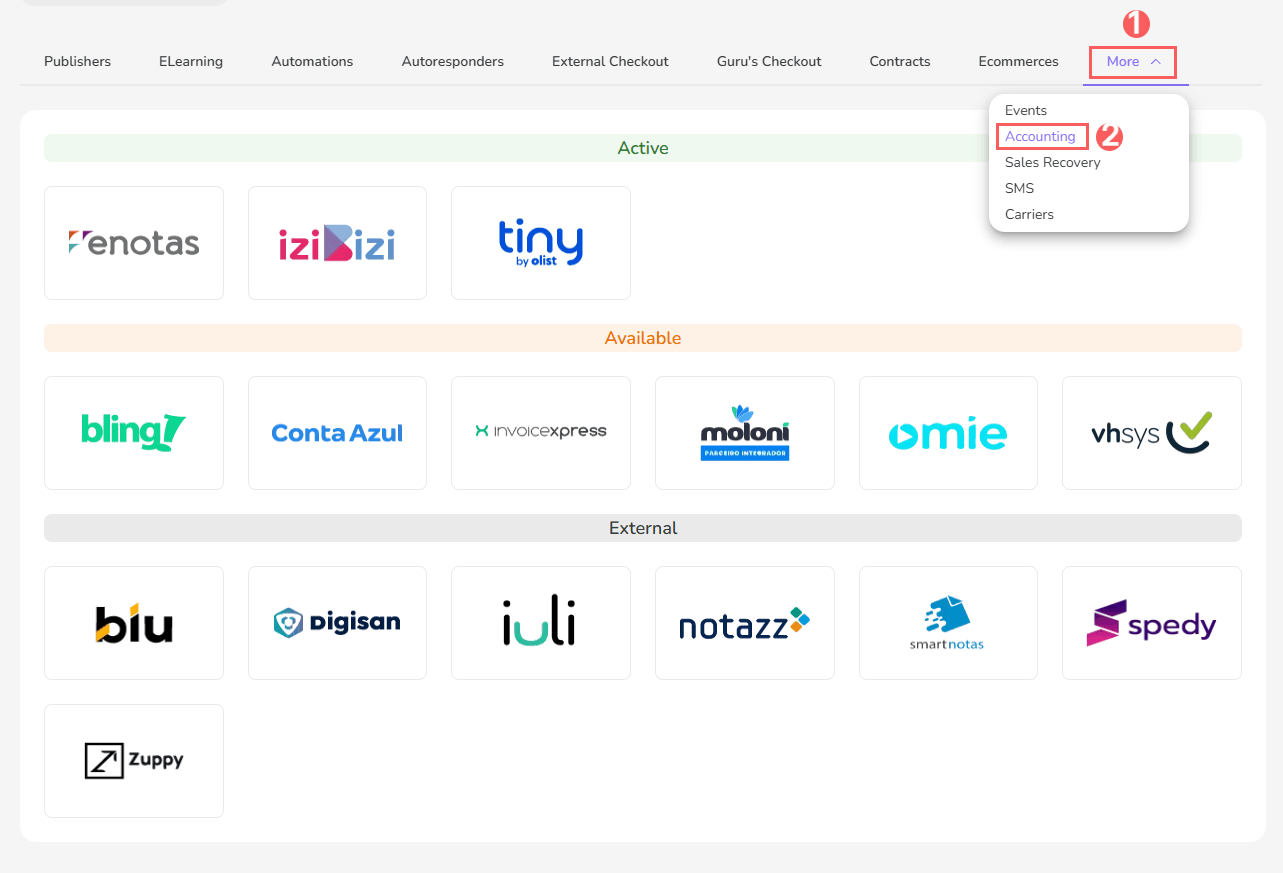Switch to the Ecommerces tab

[1018, 62]
